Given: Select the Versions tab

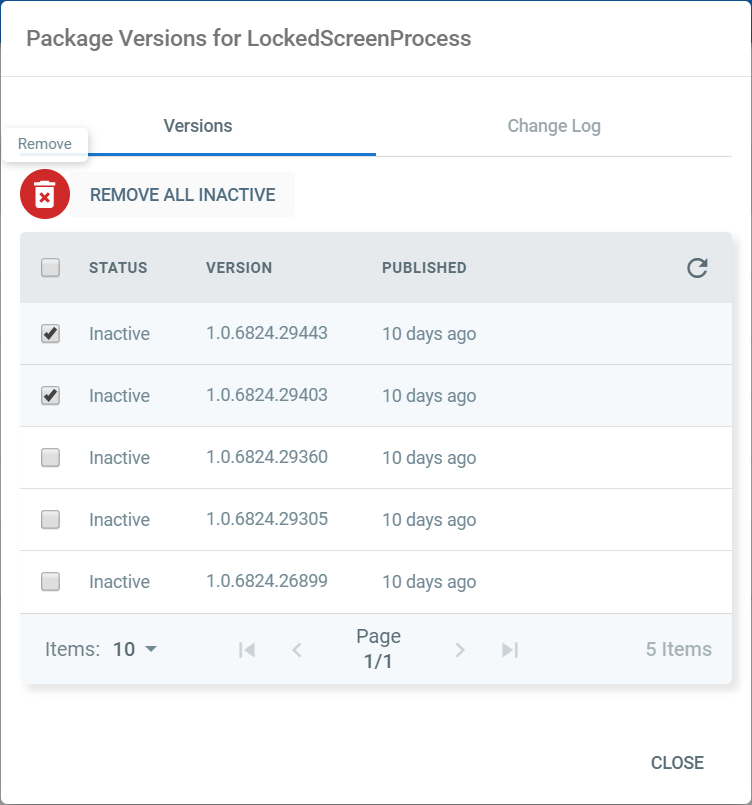Looking at the screenshot, I should click(x=197, y=126).
